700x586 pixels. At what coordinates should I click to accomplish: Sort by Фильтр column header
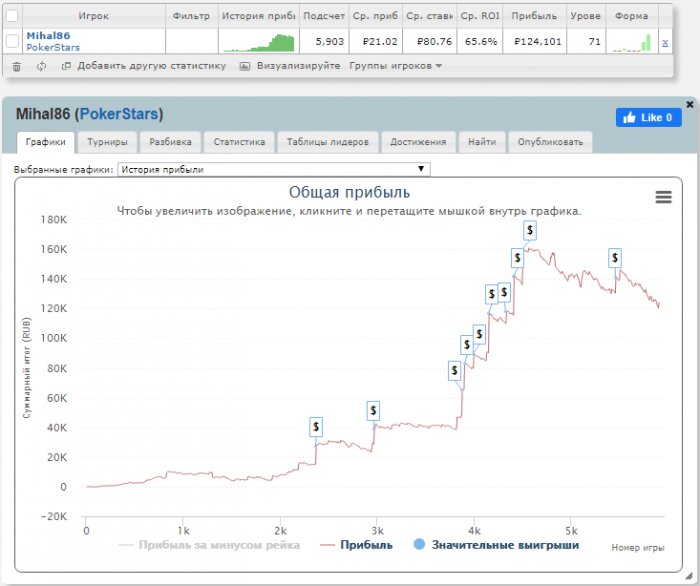tap(192, 16)
